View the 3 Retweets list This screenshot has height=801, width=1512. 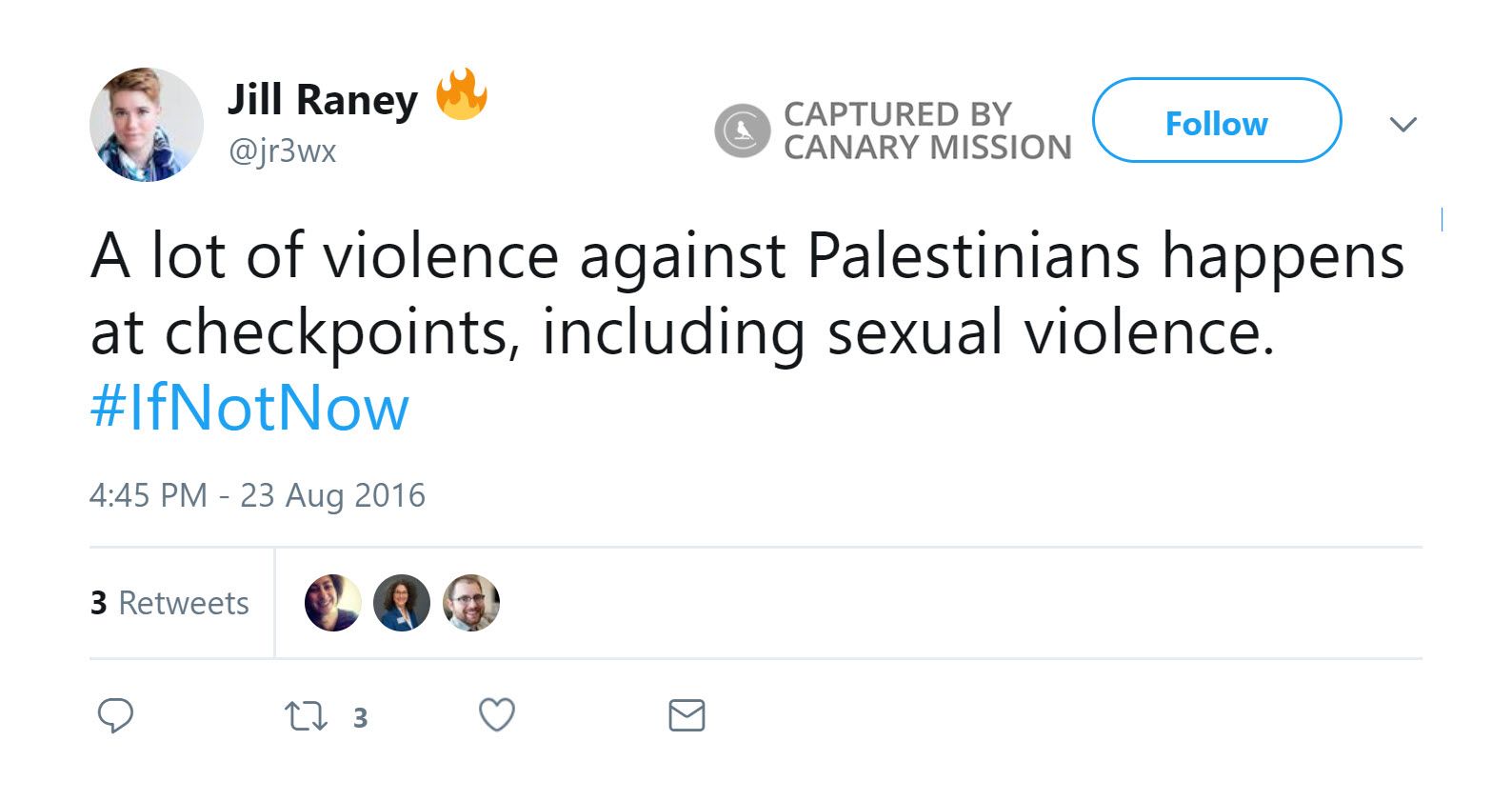tap(169, 602)
